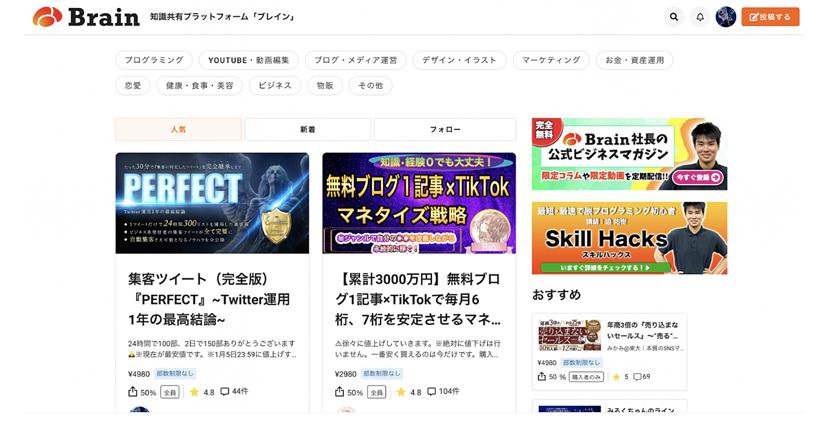This screenshot has width=828, height=426.
Task: Click share icon on ¥2980 TikTok card
Action: (x=340, y=392)
